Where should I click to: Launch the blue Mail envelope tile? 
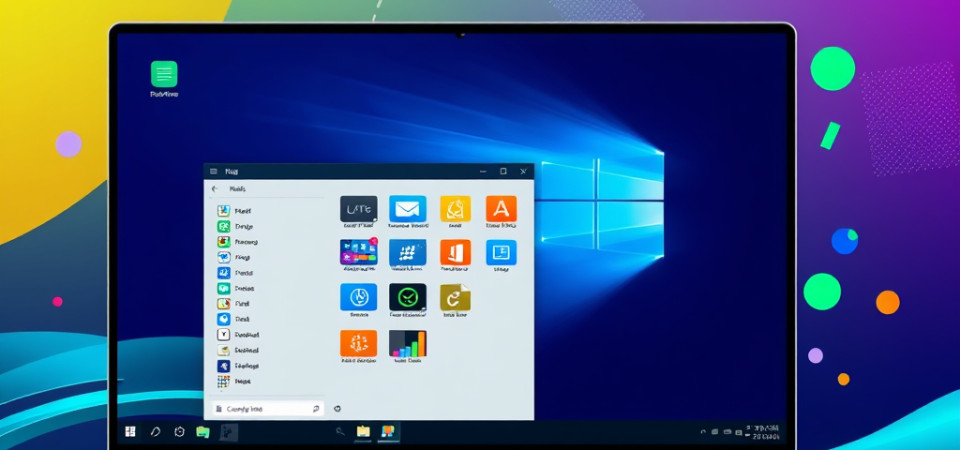pos(408,209)
